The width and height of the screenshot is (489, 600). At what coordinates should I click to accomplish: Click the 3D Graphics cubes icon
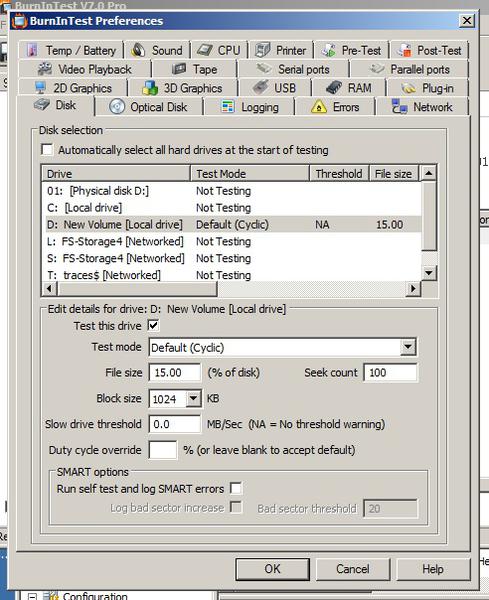coord(150,88)
